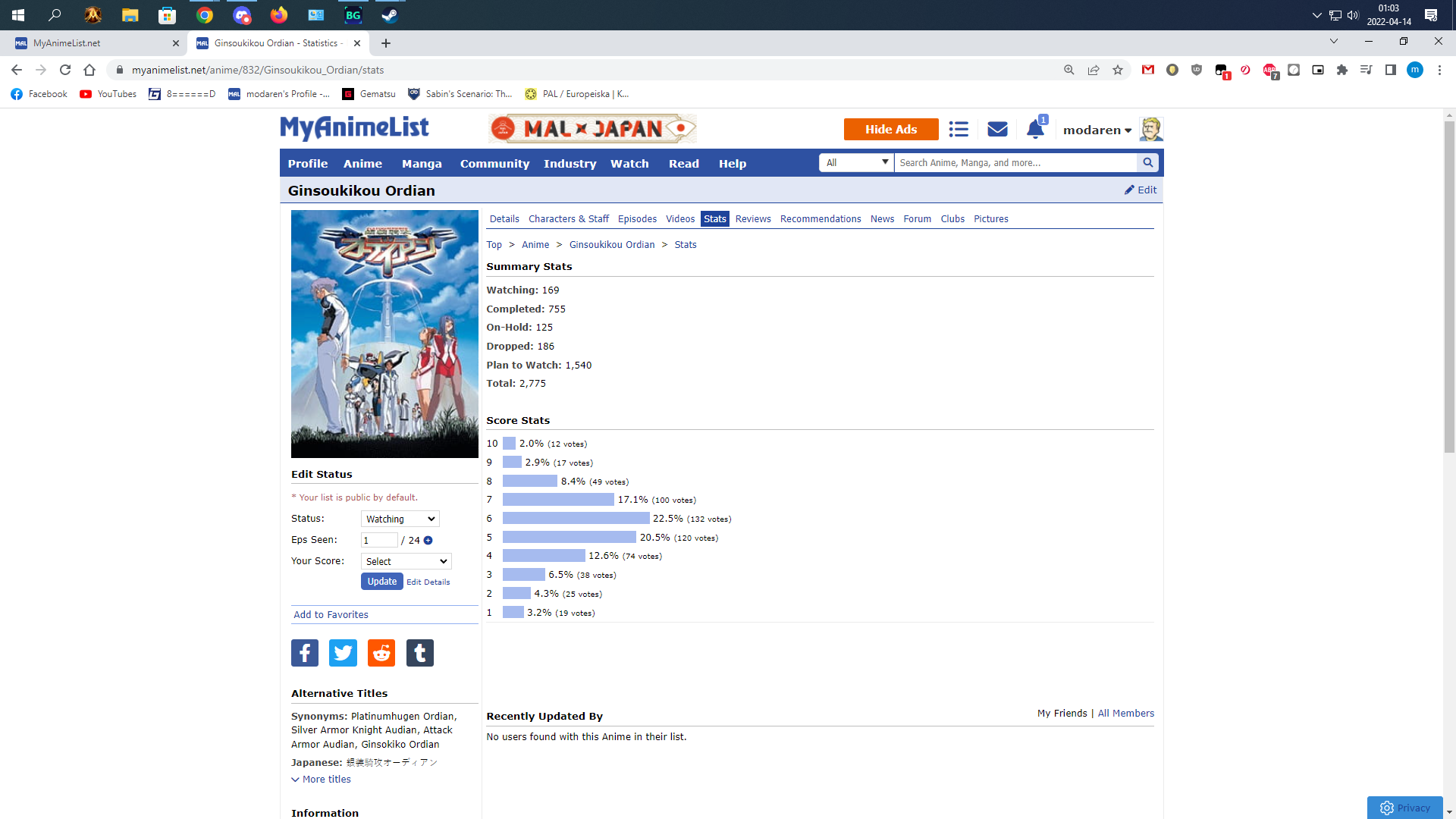Image resolution: width=1456 pixels, height=819 pixels.
Task: Share on Tumblr icon
Action: (419, 653)
